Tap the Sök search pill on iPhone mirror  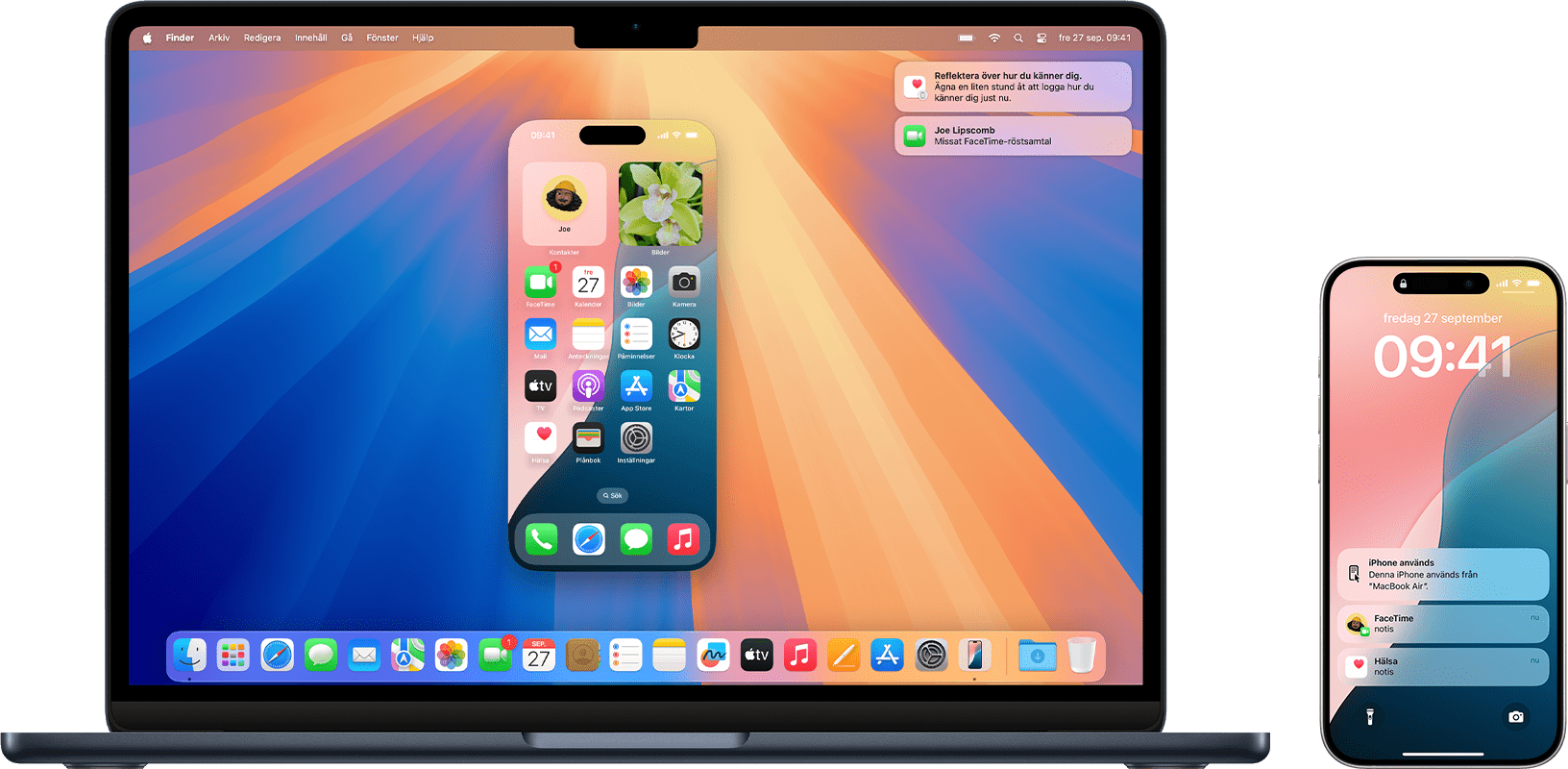612,496
